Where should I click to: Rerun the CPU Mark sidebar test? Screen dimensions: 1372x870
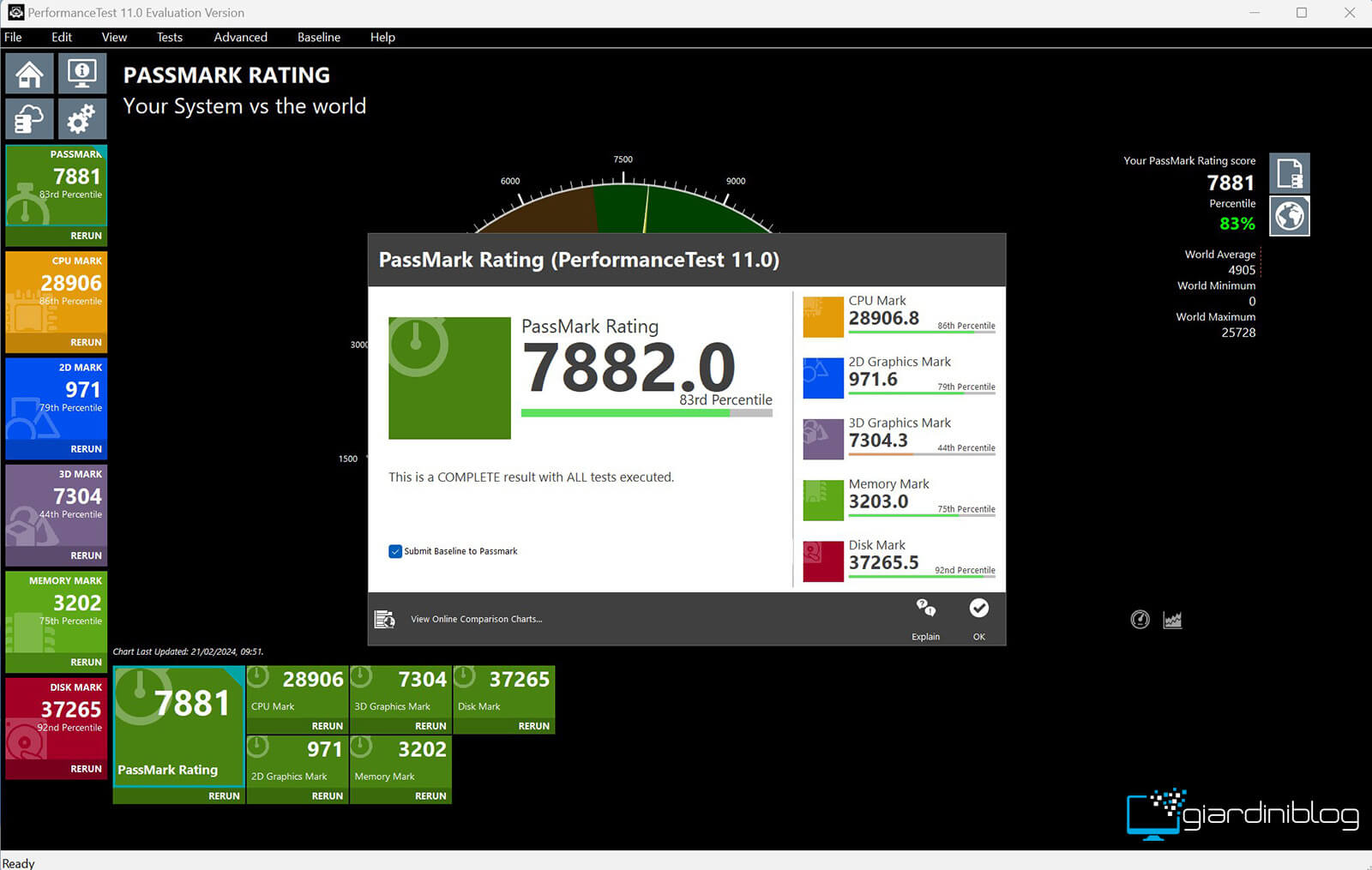click(86, 342)
